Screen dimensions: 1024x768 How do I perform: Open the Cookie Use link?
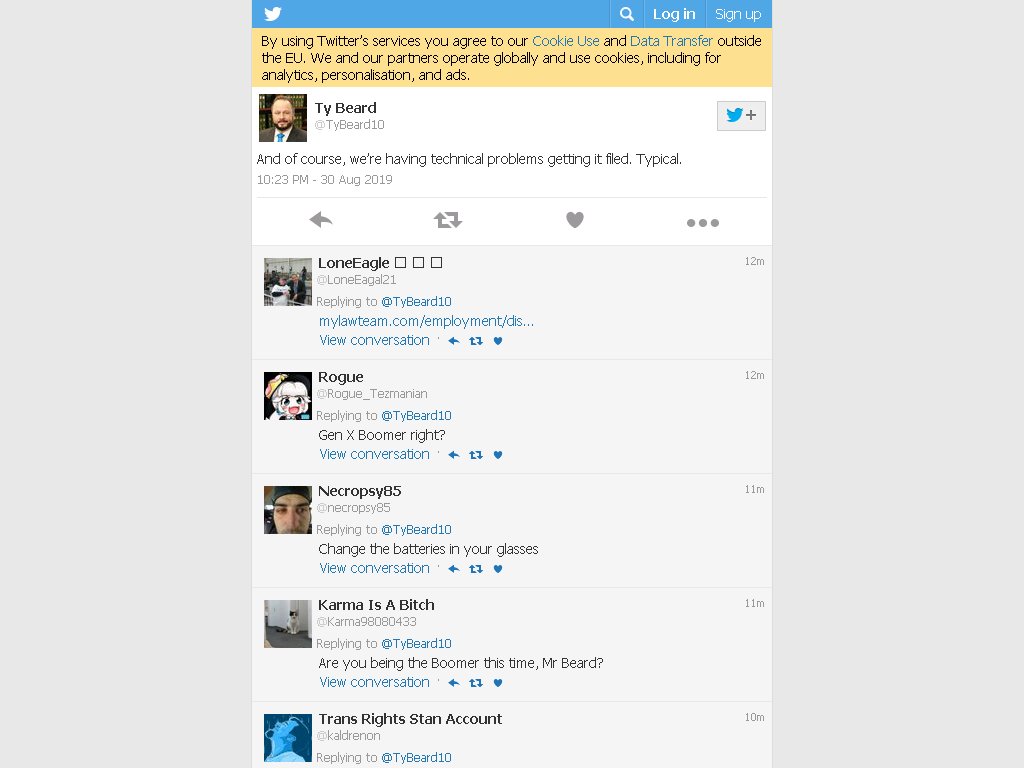tap(566, 41)
